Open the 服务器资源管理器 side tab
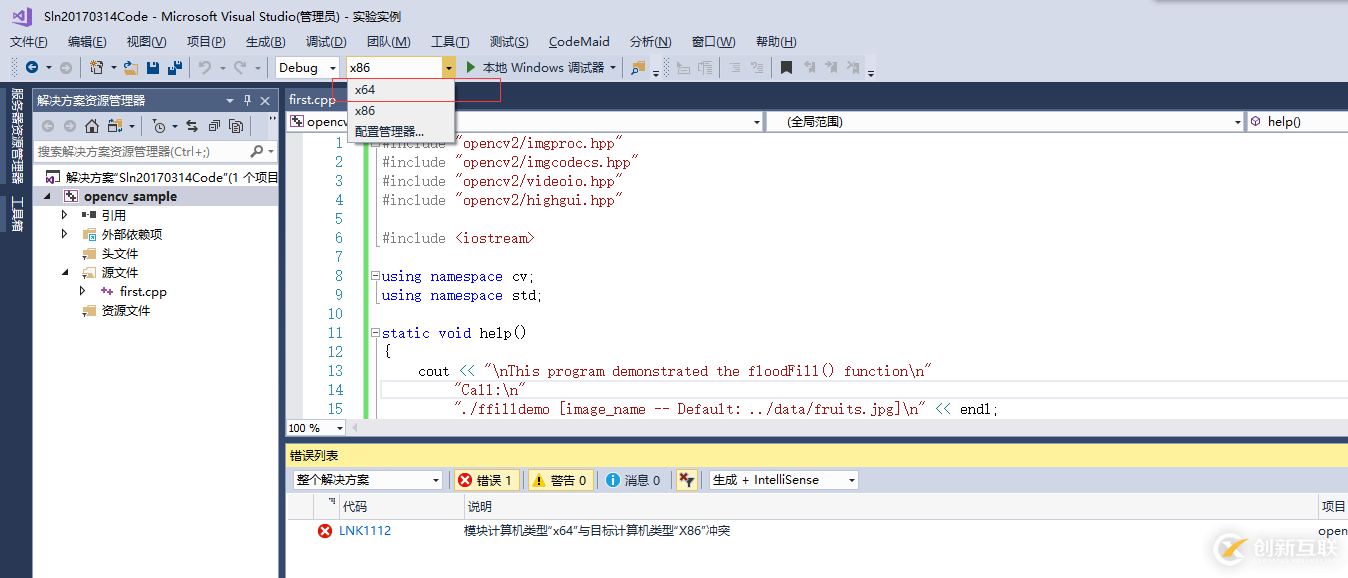The width and height of the screenshot is (1348, 578). tap(16, 137)
